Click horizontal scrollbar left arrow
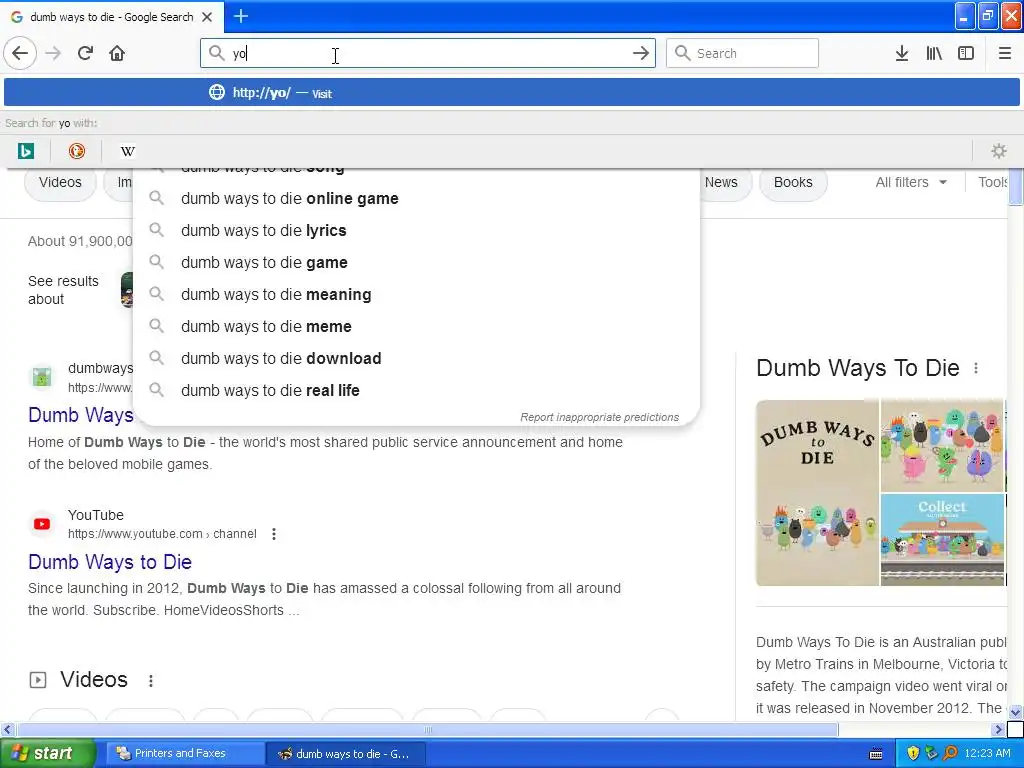This screenshot has height=768, width=1024. (x=7, y=729)
